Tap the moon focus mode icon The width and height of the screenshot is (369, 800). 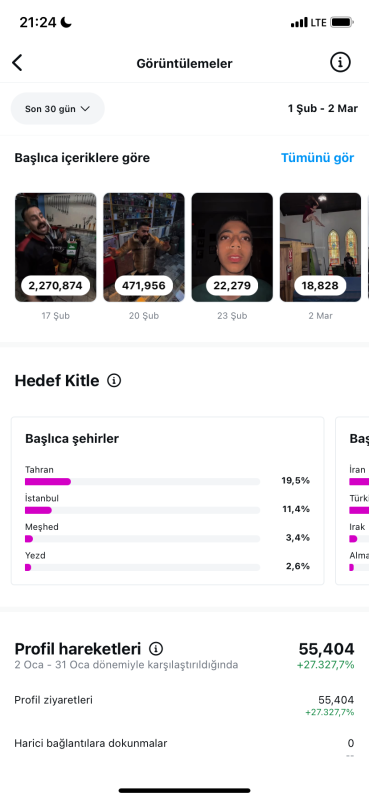pyautogui.click(x=66, y=22)
